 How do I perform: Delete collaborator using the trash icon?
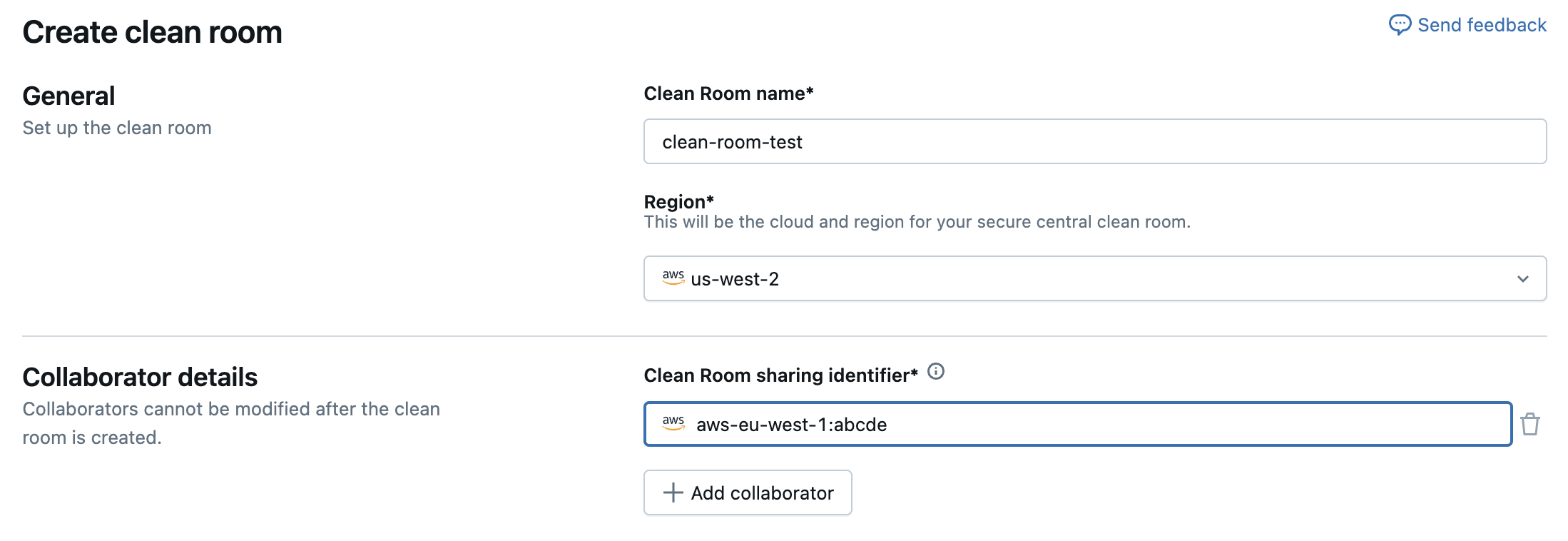click(x=1529, y=424)
